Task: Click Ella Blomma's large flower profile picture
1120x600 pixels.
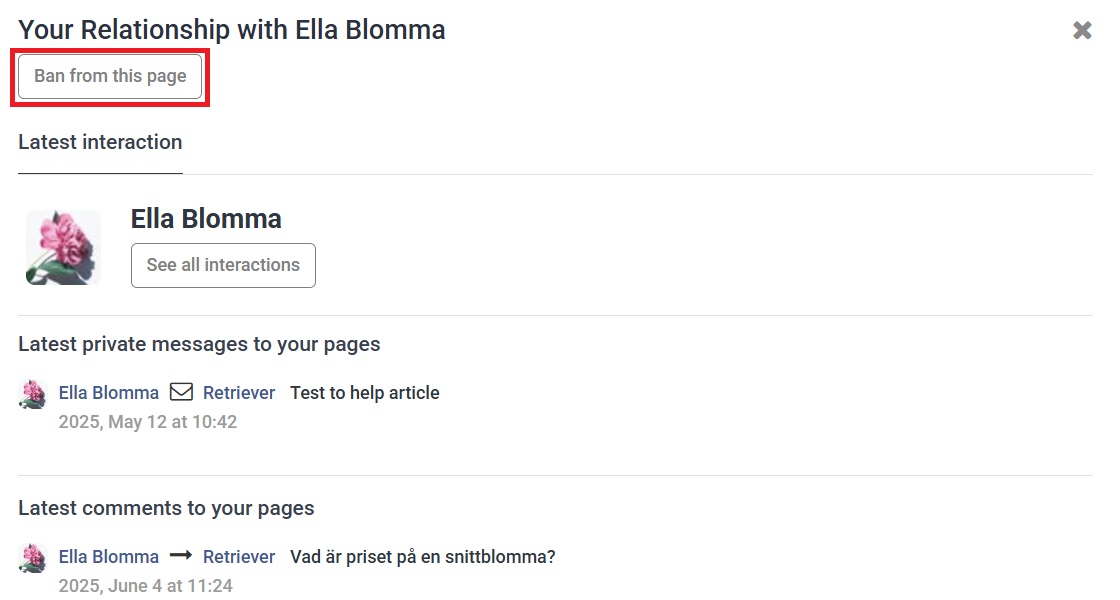Action: click(64, 247)
